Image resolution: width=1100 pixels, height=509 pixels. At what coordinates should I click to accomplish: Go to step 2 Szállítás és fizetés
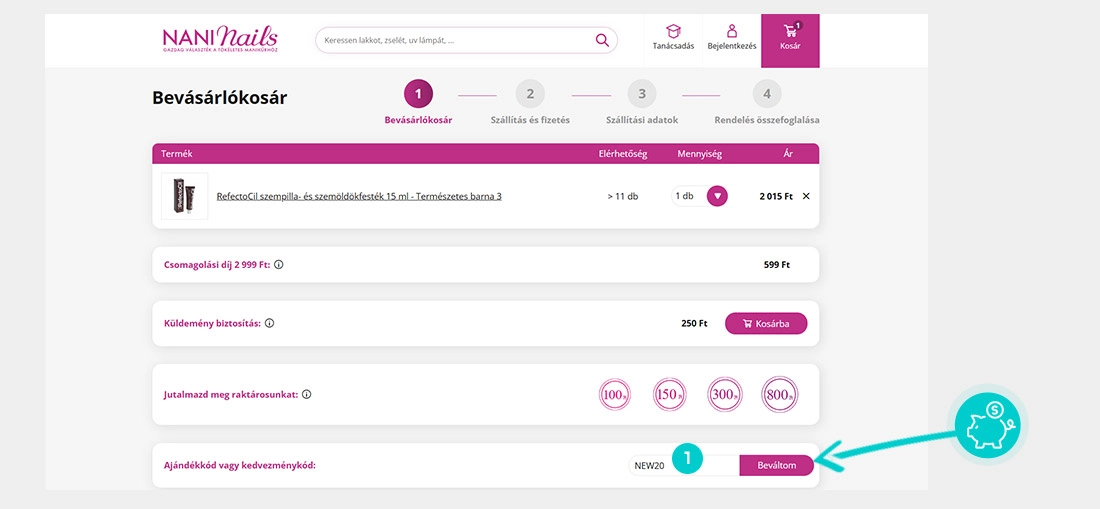click(x=530, y=103)
